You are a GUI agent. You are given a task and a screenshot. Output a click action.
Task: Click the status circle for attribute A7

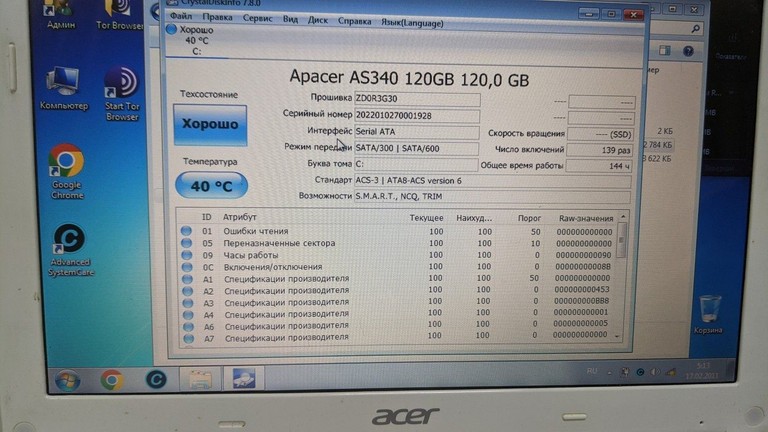click(189, 338)
